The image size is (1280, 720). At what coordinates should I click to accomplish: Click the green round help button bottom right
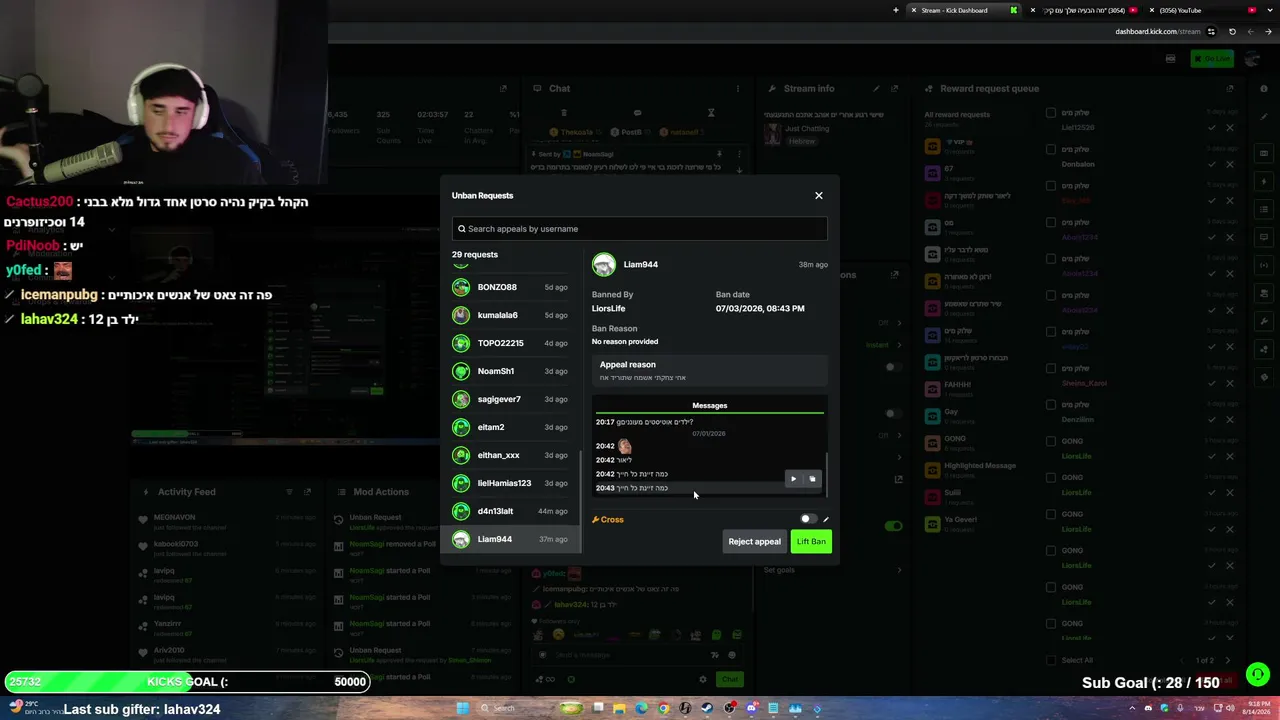1258,675
